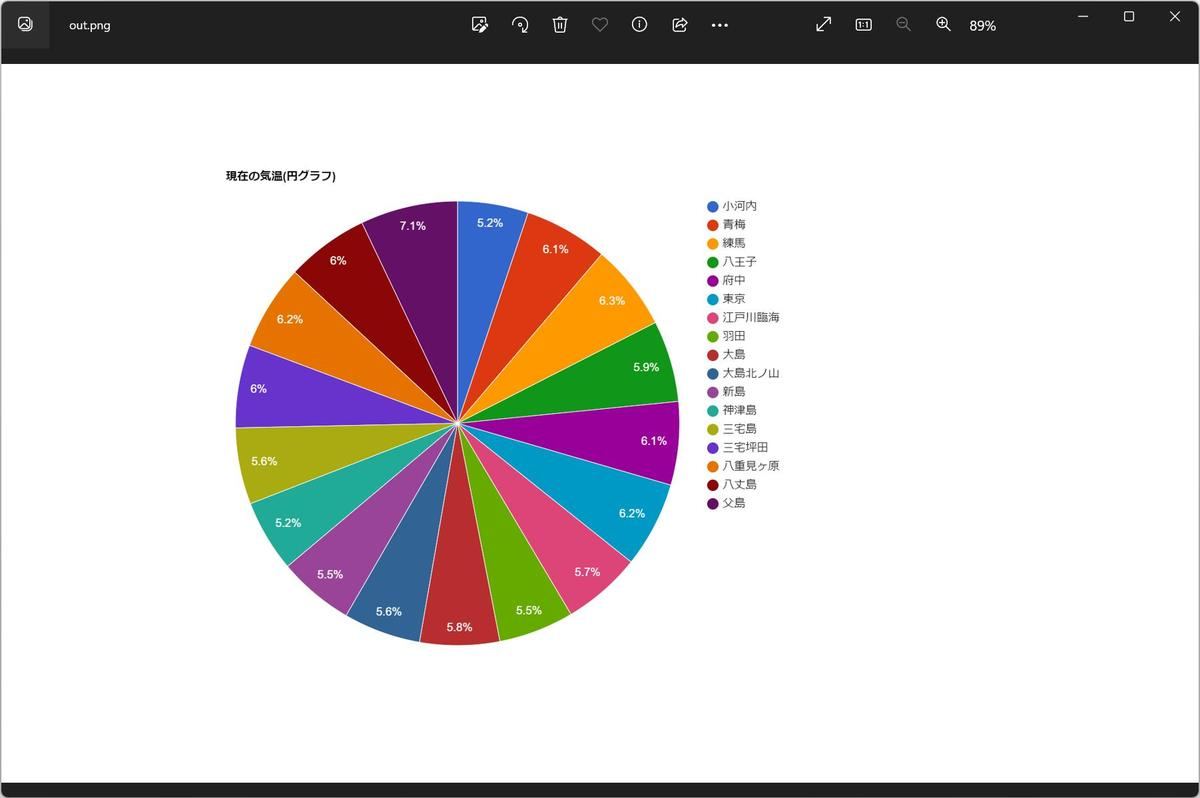
Task: Click the 大島北ノ山 legend label
Action: (751, 373)
